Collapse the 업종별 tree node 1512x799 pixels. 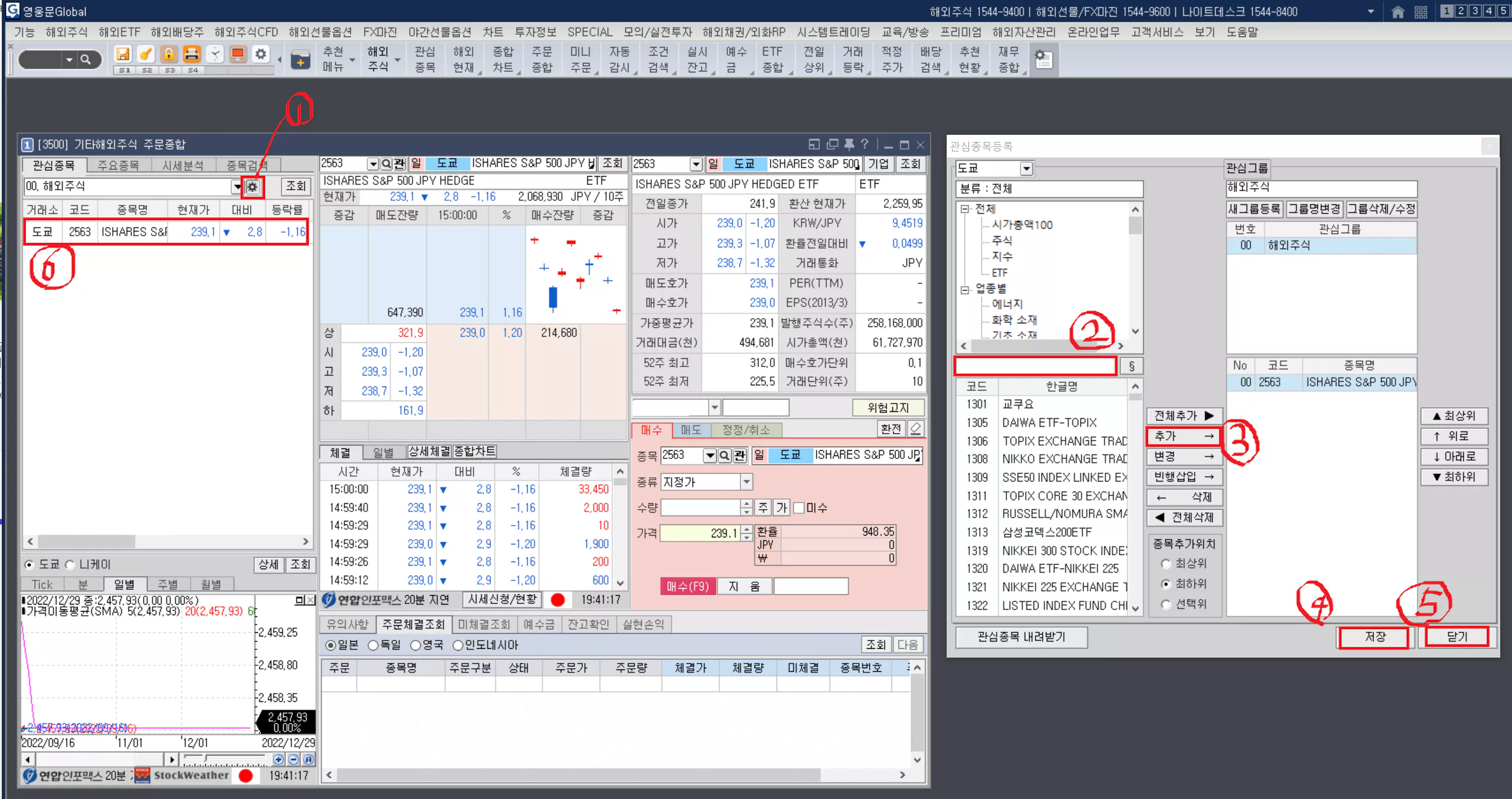(x=965, y=289)
